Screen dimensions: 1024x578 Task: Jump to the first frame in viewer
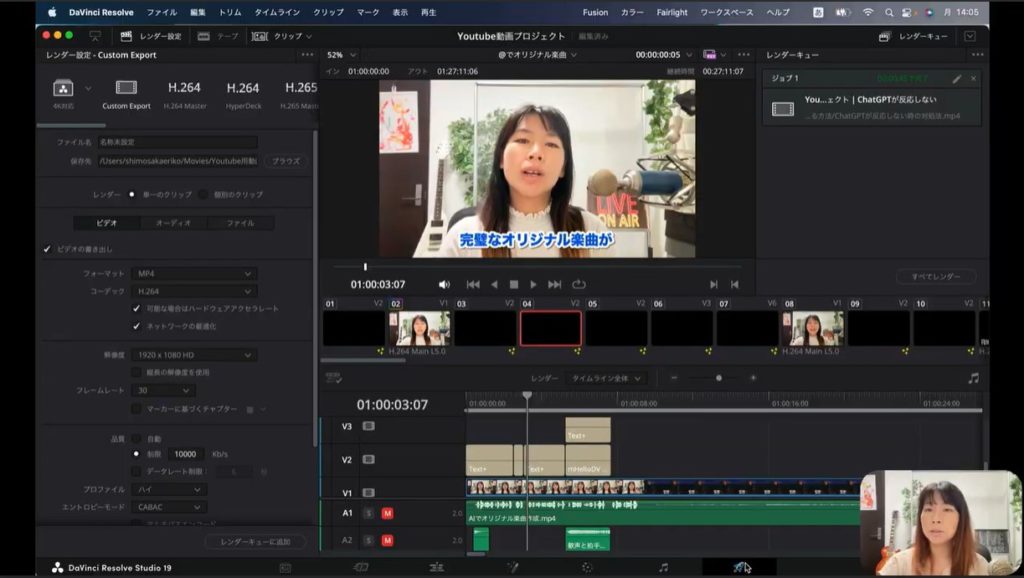[x=472, y=285]
